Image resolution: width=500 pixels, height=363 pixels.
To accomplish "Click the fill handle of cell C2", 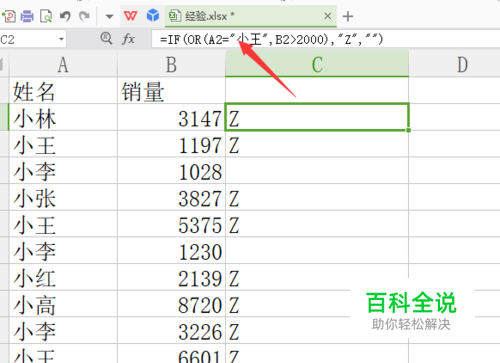I will [x=408, y=130].
